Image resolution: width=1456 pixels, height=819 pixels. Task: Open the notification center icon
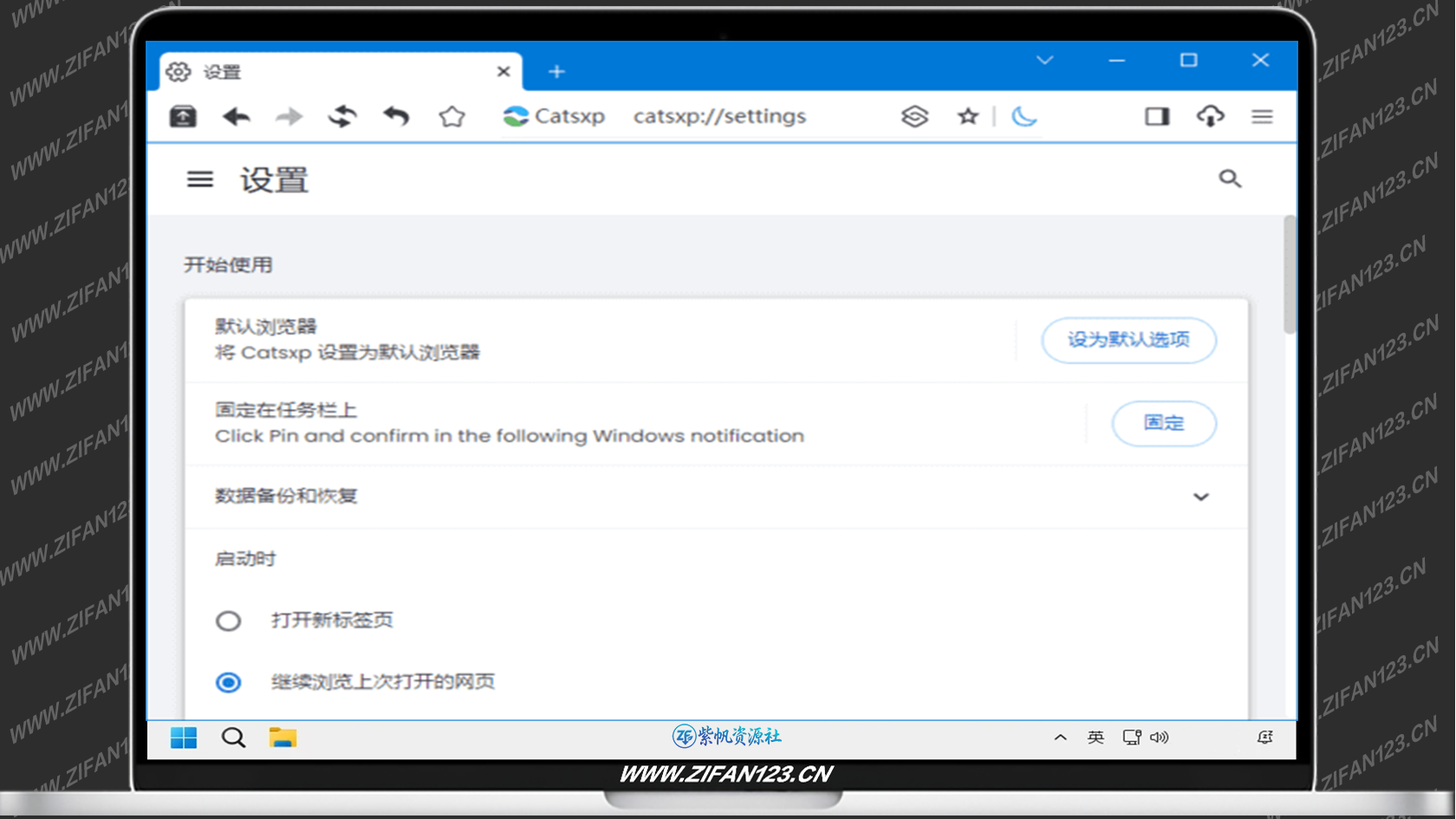click(1265, 738)
